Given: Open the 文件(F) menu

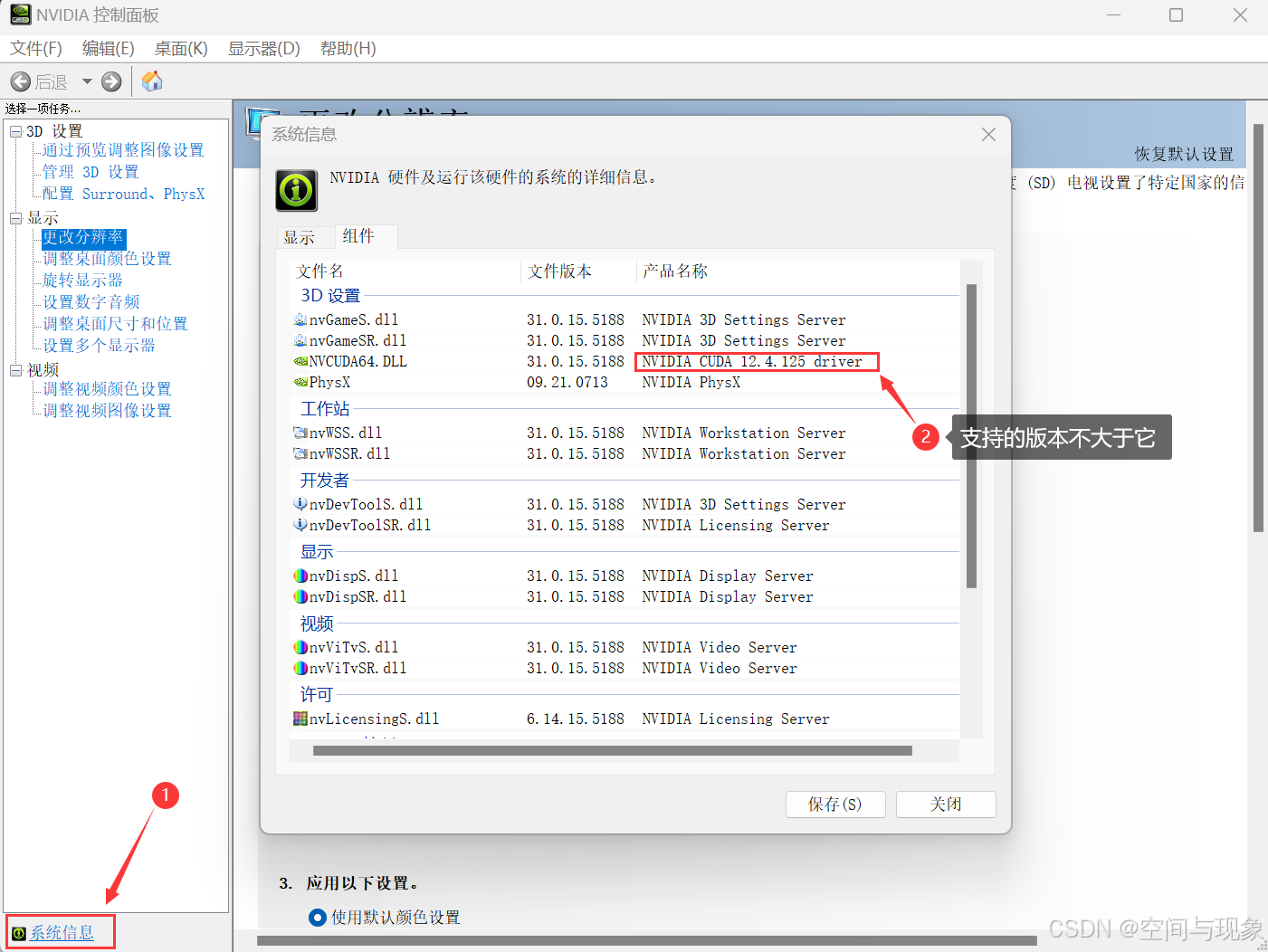Looking at the screenshot, I should point(36,49).
